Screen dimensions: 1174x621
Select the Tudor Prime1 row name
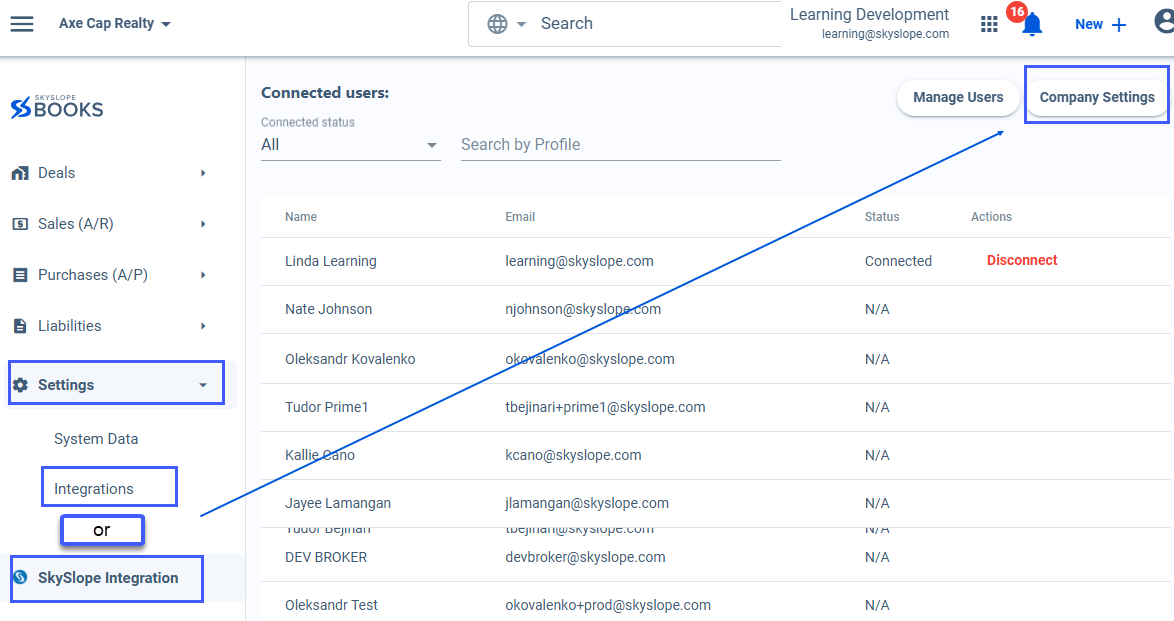326,408
